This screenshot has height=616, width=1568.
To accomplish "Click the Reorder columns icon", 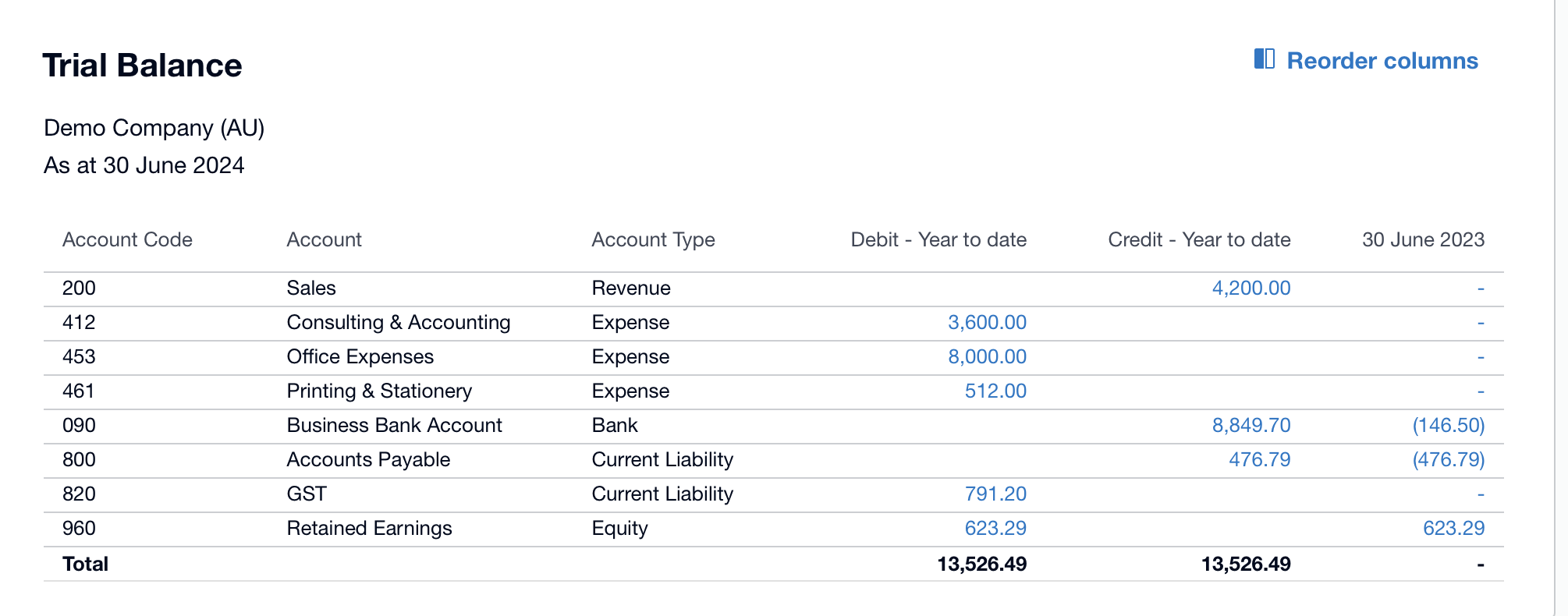I will pyautogui.click(x=1264, y=59).
